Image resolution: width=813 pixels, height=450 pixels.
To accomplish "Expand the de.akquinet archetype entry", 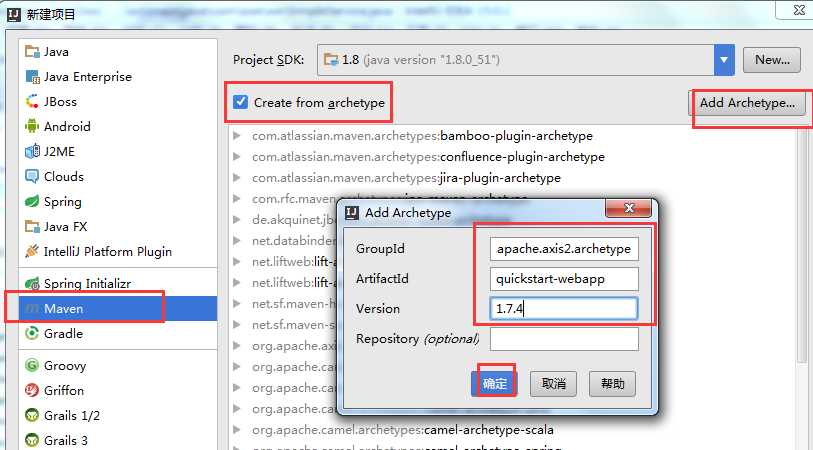I will 237,220.
